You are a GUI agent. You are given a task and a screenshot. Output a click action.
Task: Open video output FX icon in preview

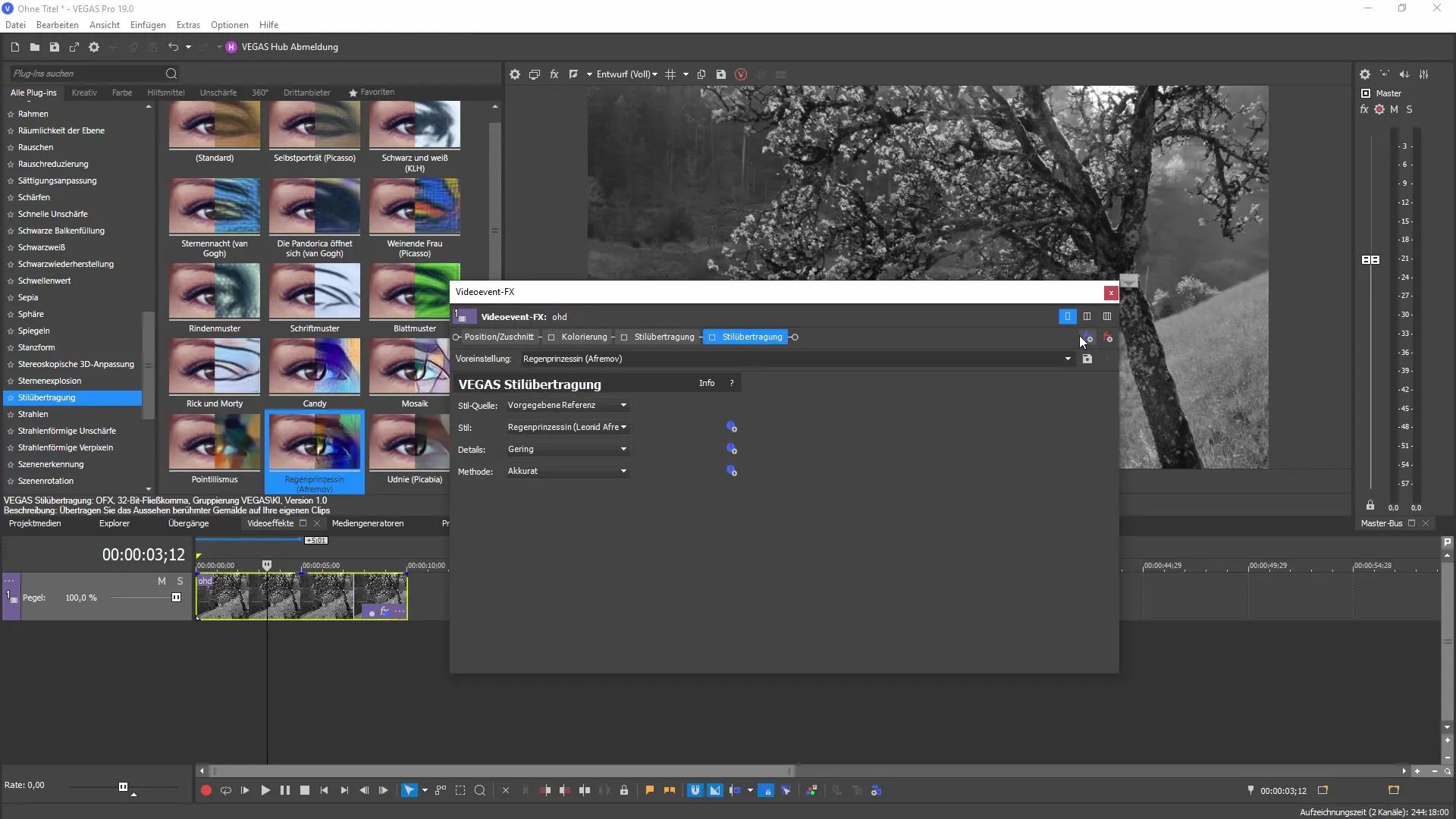[554, 74]
